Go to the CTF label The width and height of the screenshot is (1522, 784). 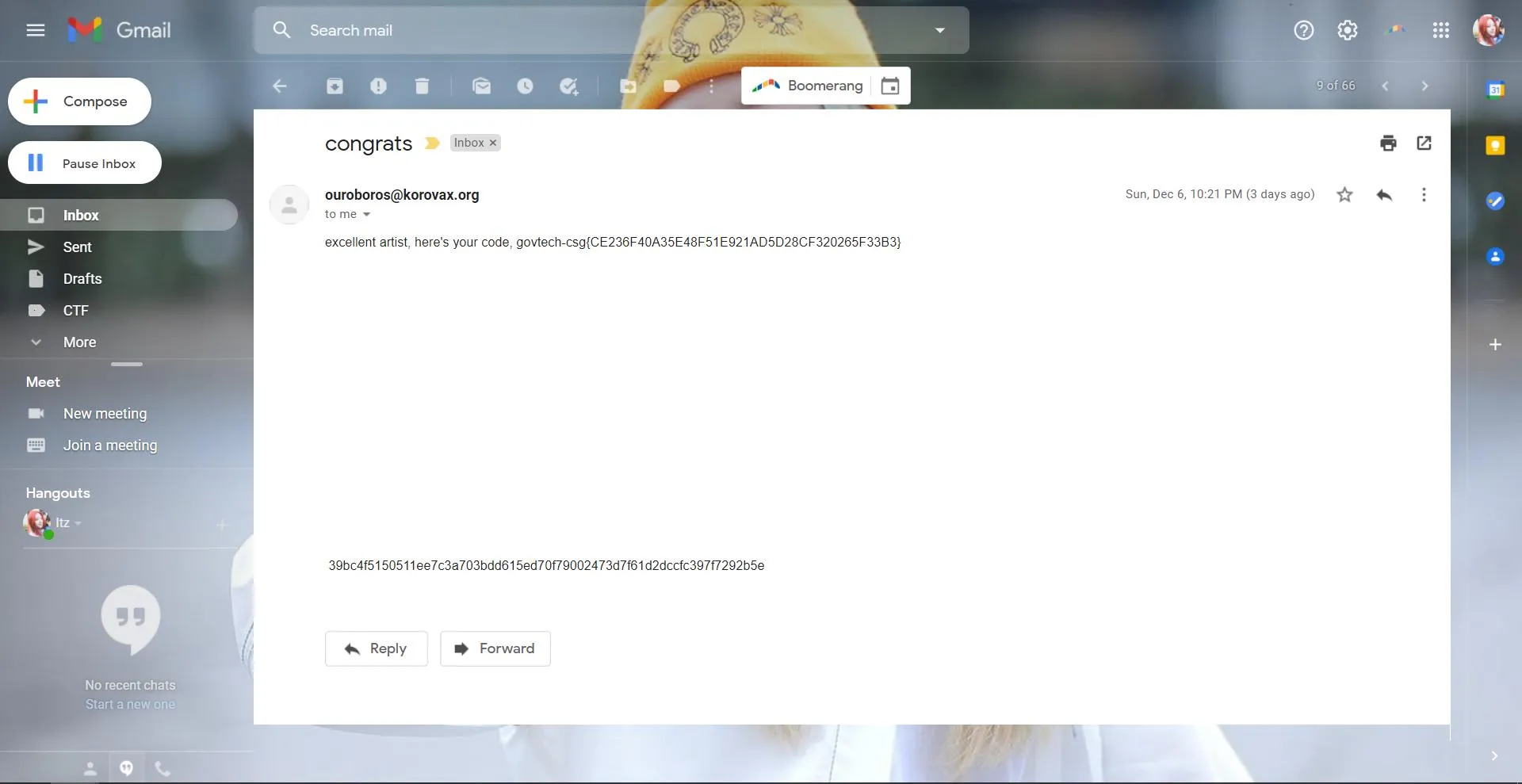(x=76, y=311)
